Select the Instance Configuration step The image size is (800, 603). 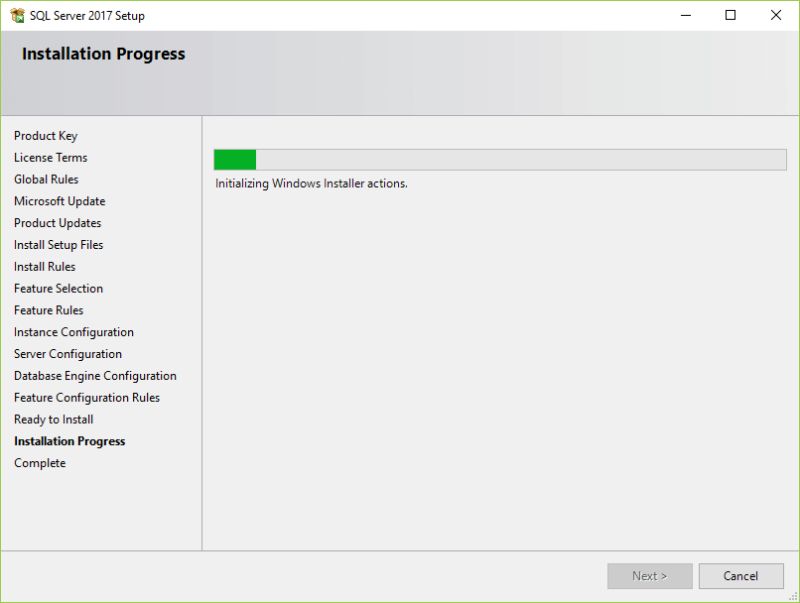pyautogui.click(x=73, y=331)
